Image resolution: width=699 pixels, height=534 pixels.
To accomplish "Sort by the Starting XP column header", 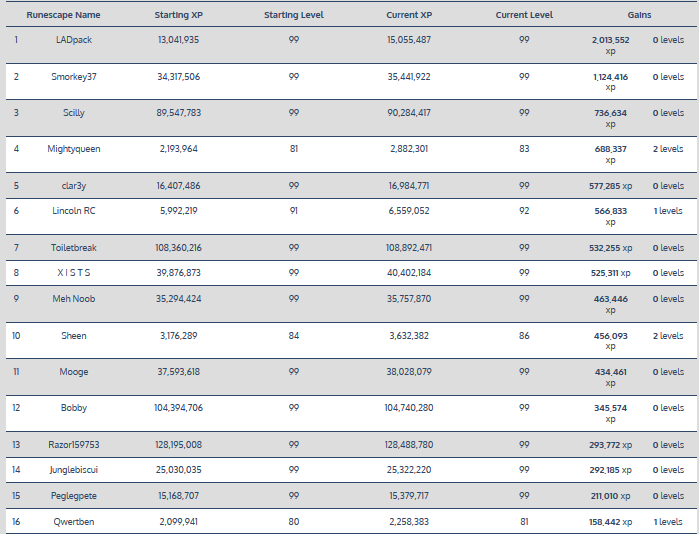I will click(179, 16).
